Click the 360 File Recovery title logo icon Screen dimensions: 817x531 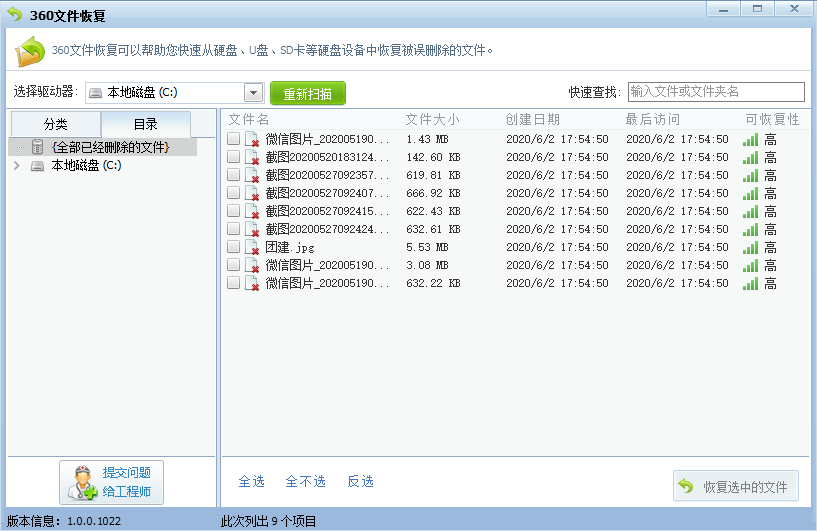(15, 15)
